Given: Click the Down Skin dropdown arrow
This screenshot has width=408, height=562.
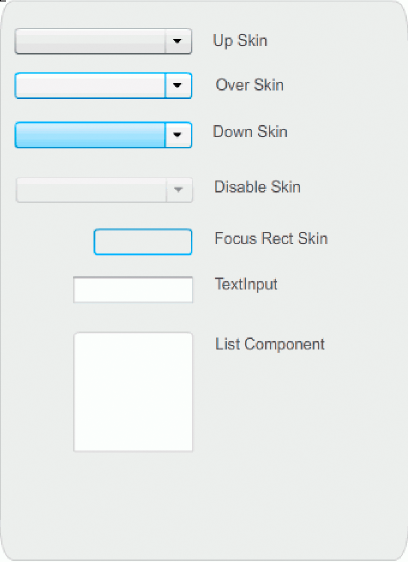Looking at the screenshot, I should (177, 135).
